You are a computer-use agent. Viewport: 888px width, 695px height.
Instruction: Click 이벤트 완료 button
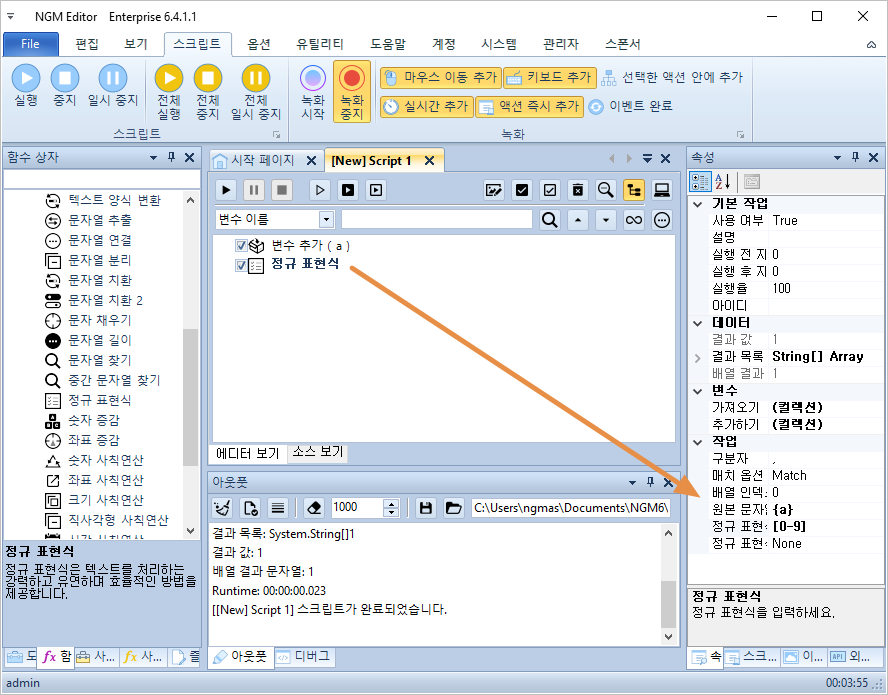630,106
